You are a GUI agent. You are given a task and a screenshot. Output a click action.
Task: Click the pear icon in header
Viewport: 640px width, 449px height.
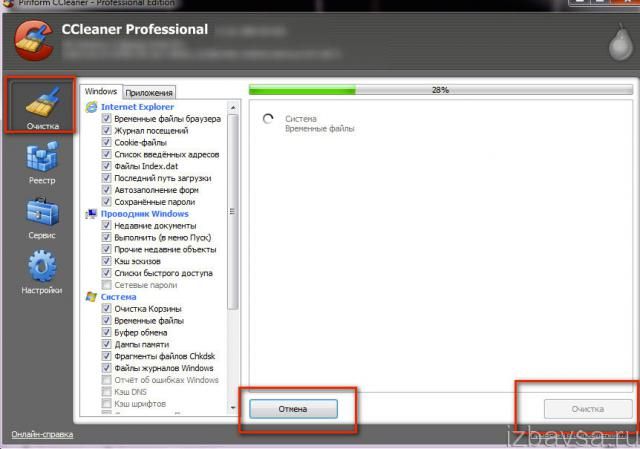tap(620, 44)
